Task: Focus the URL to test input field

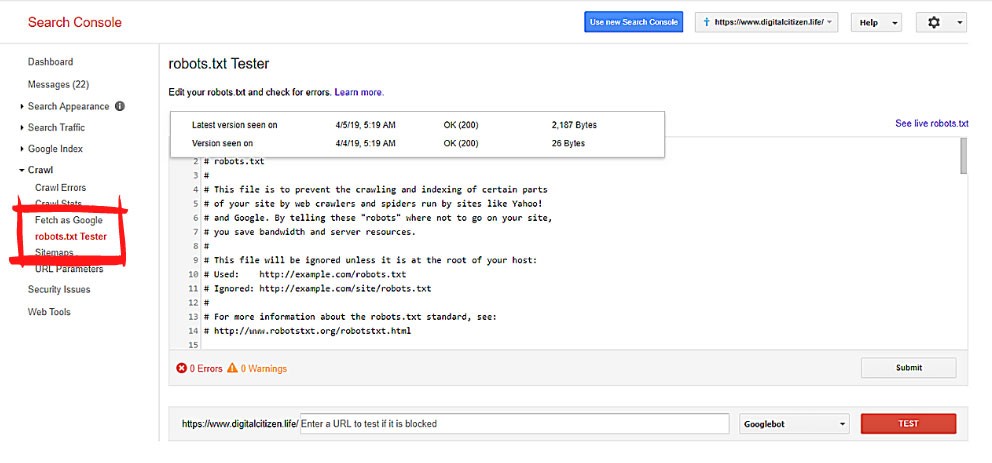Action: 514,424
